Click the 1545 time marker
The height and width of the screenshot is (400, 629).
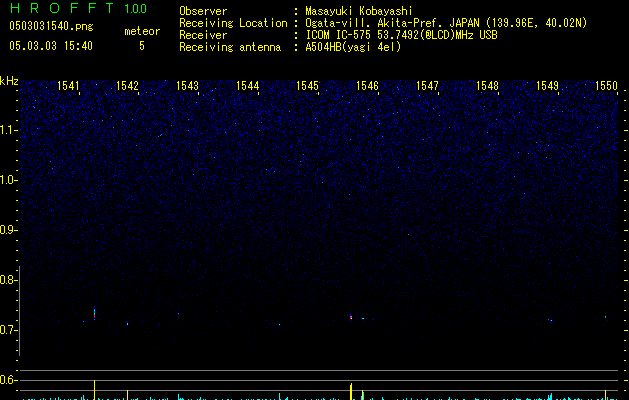[x=307, y=86]
